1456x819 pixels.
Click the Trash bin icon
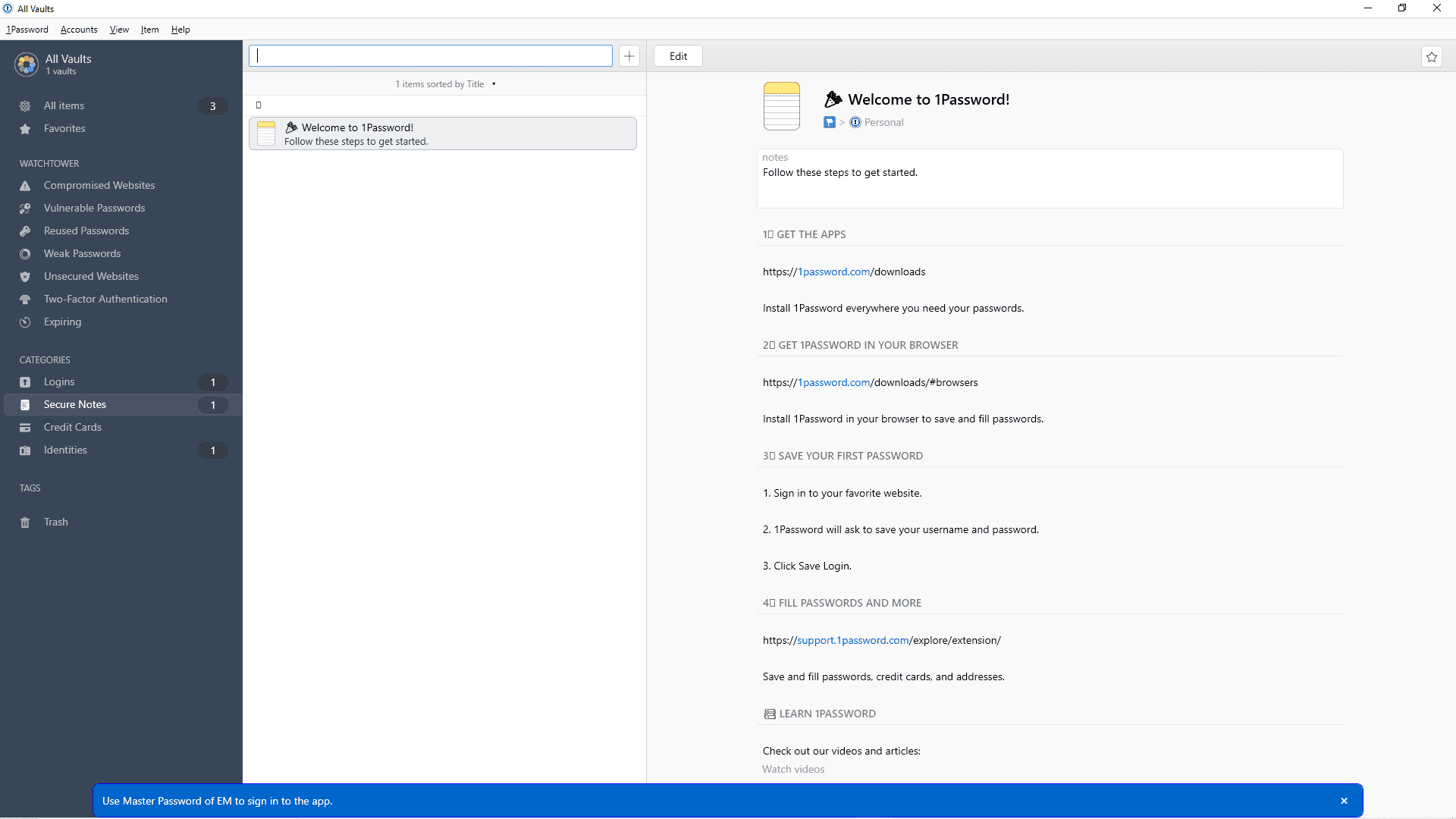pyautogui.click(x=25, y=522)
